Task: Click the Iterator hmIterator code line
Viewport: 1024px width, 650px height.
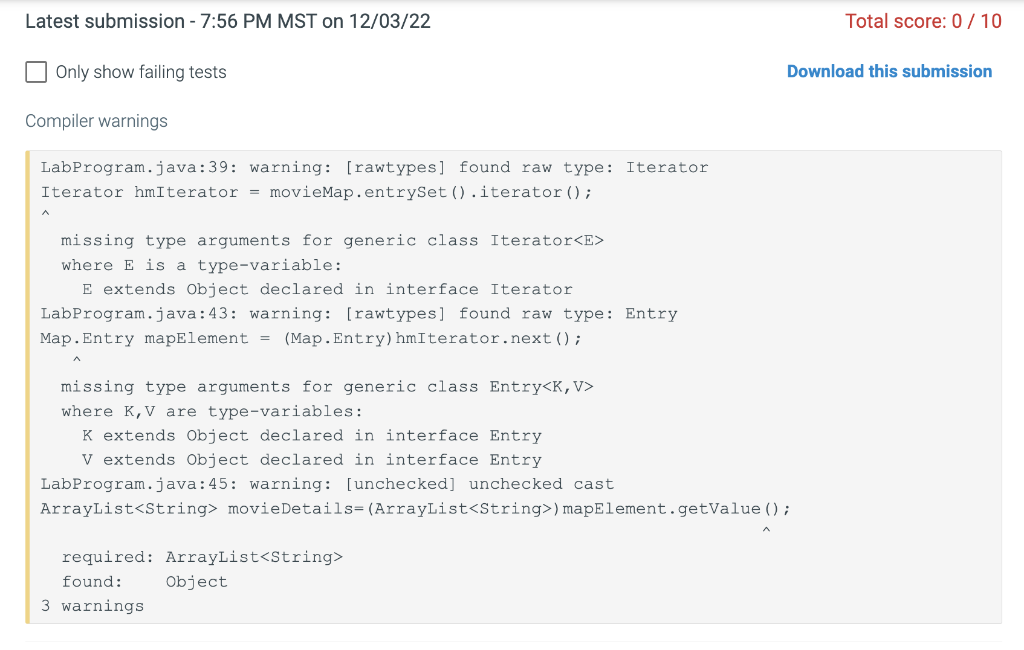Action: coord(316,192)
